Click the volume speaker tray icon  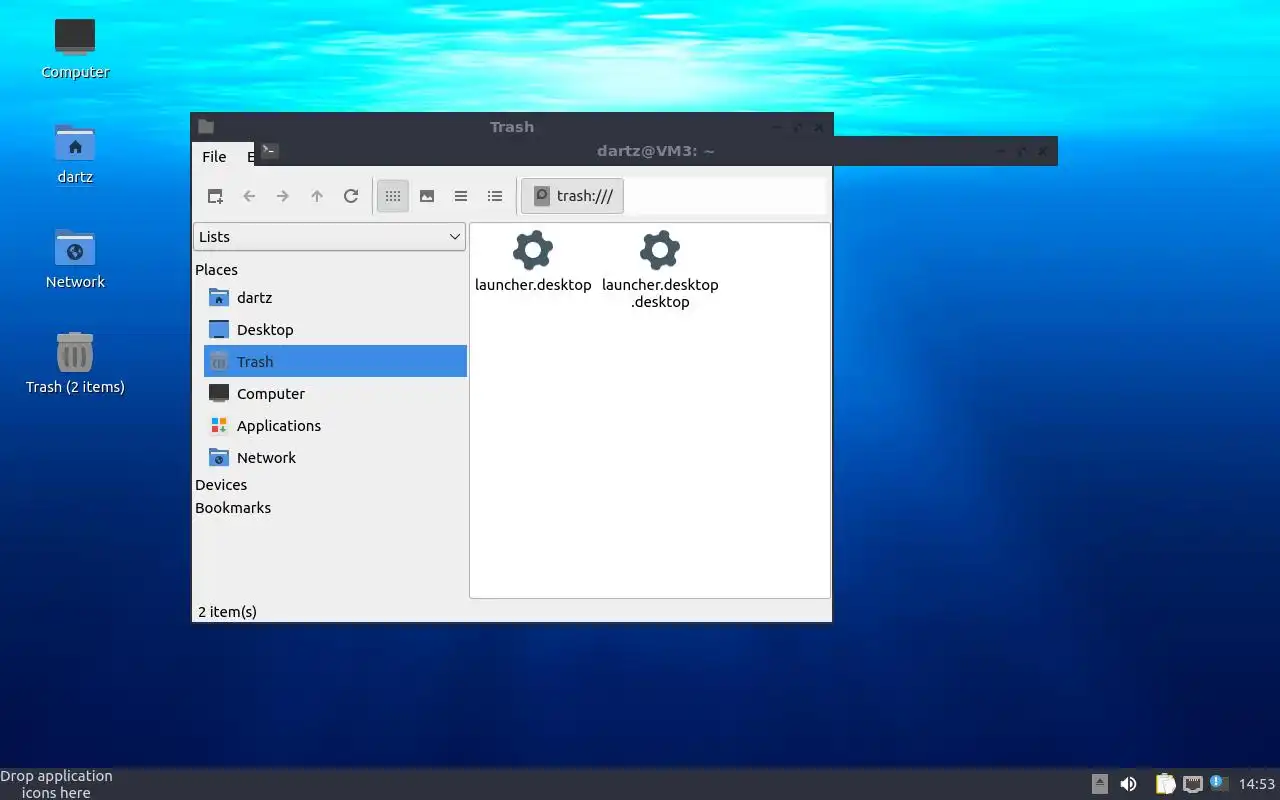point(1128,784)
